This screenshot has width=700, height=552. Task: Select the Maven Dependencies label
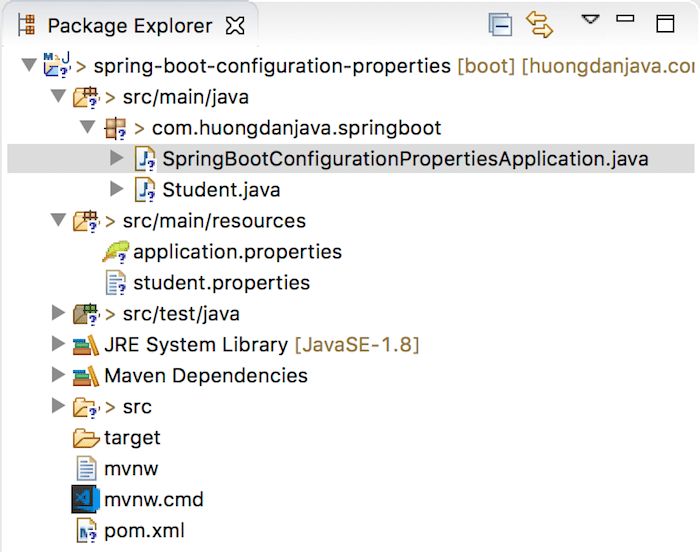click(x=206, y=376)
